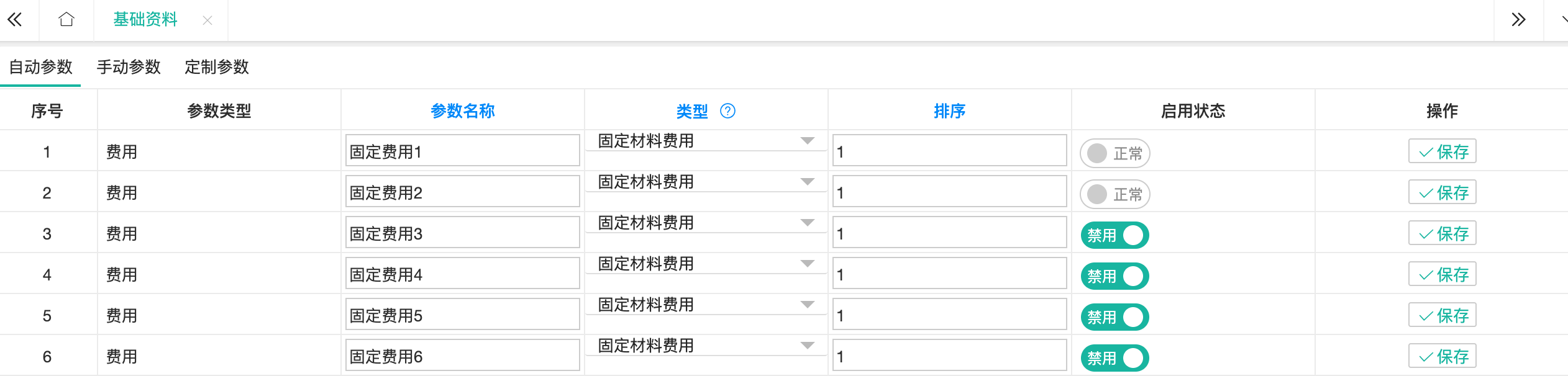Click the home icon in tab bar
This screenshot has width=1568, height=376.
pos(66,20)
